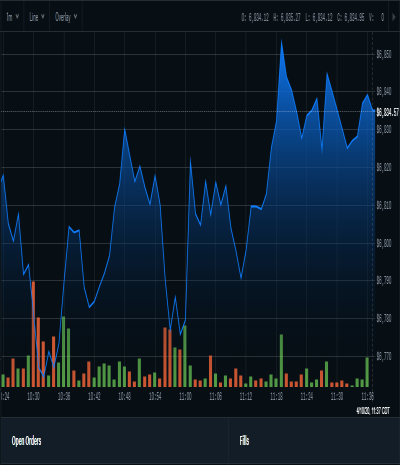Click the 10:42 time axis label

(94, 396)
